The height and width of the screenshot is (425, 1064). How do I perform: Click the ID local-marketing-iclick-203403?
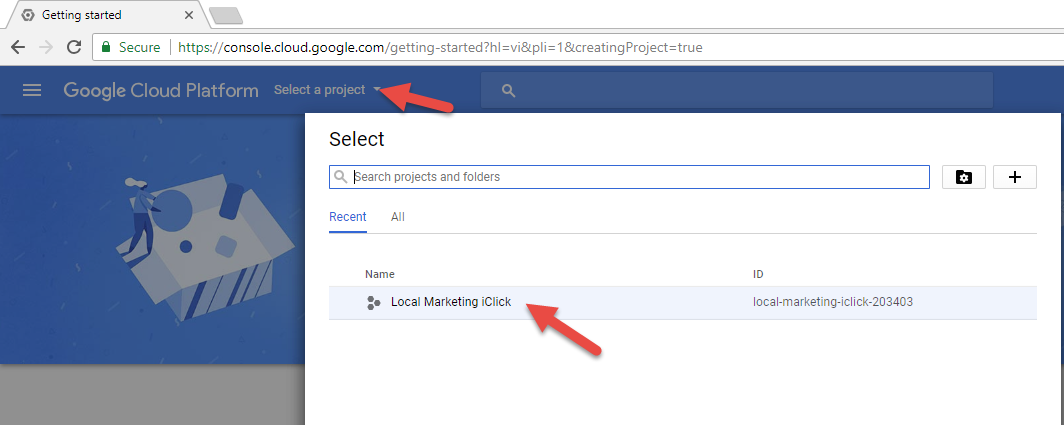tap(833, 302)
